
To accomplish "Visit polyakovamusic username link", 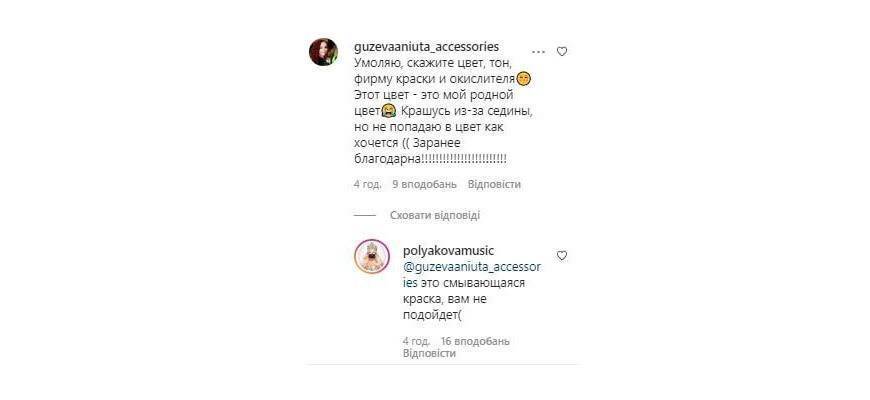I will click(448, 251).
